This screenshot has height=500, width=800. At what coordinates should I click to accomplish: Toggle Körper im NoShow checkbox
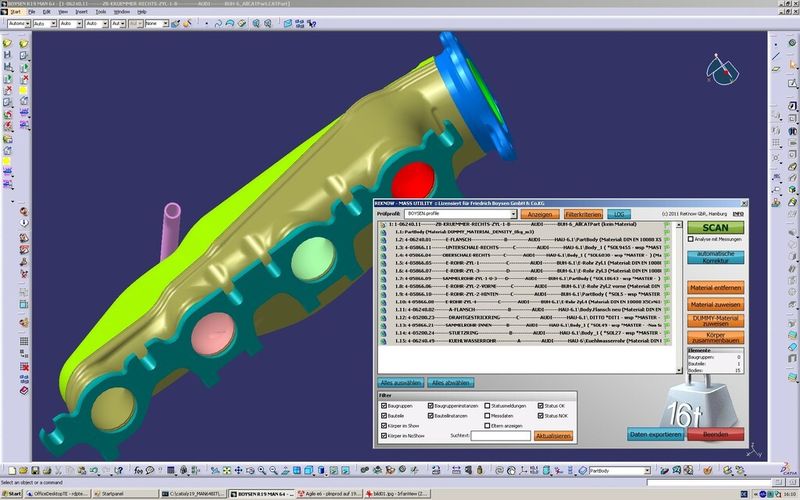(384, 436)
